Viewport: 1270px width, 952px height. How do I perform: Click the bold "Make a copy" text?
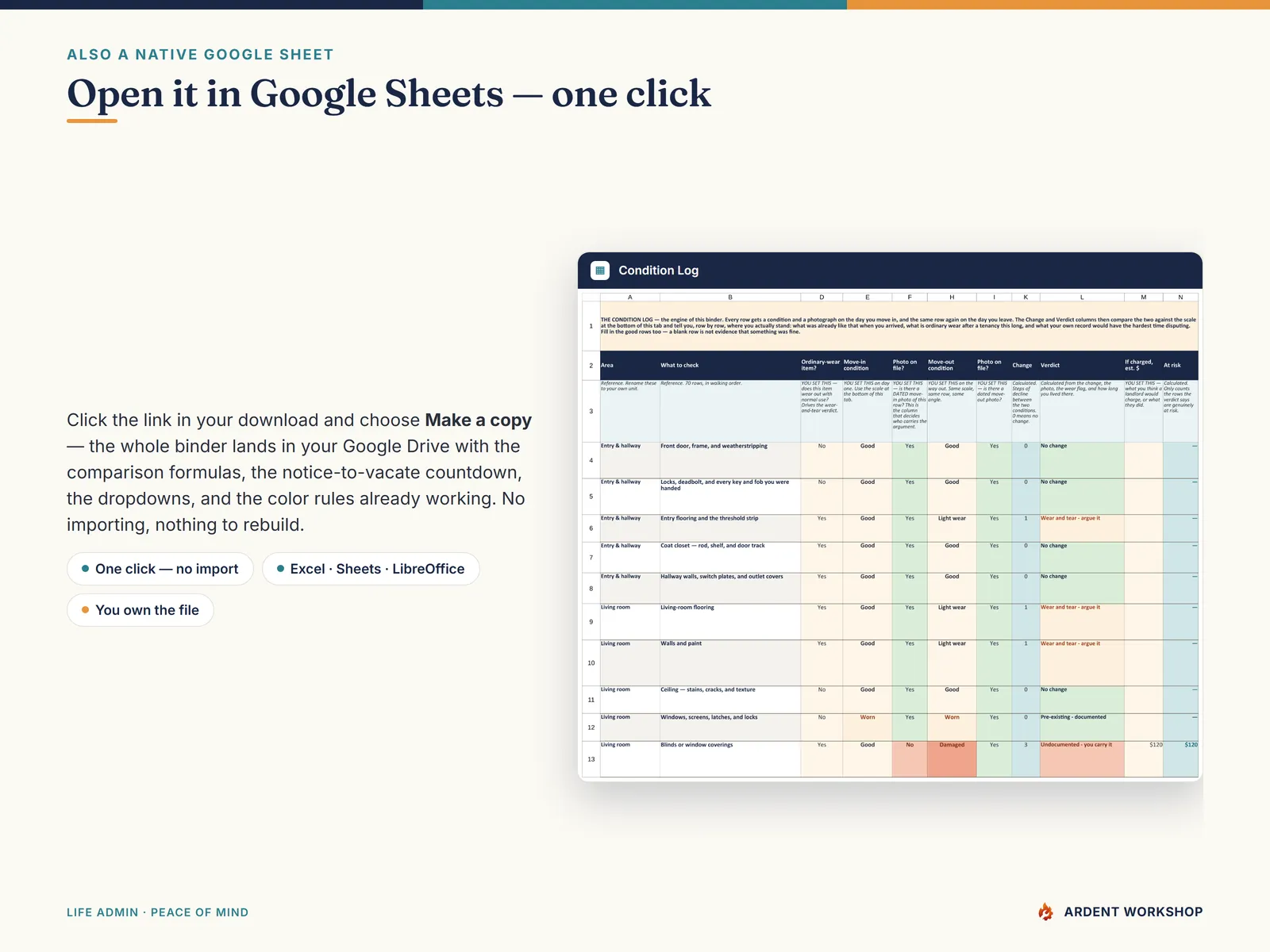point(478,420)
